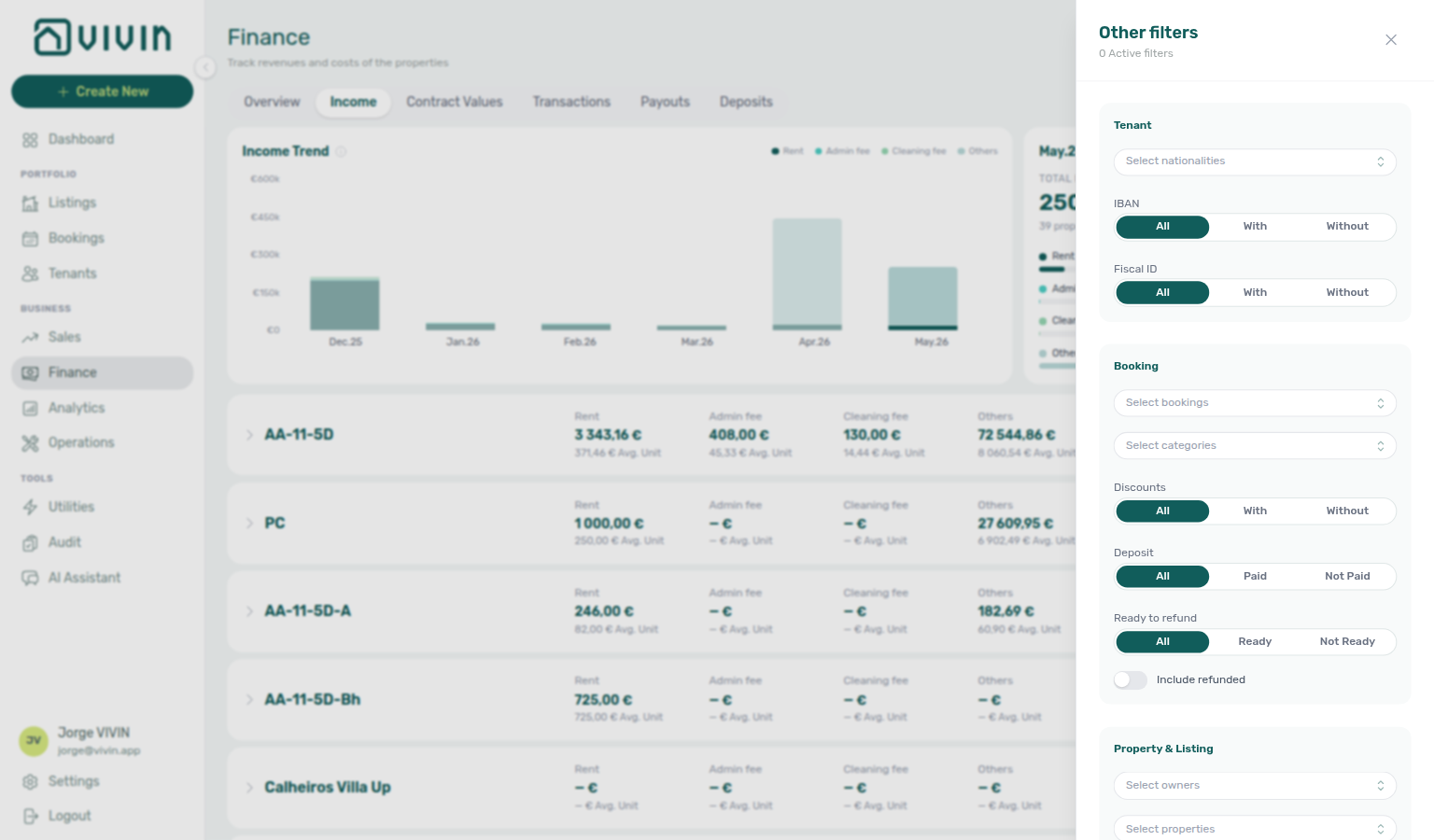The image size is (1434, 840).
Task: Open Utilities in the sidebar
Action: point(103,507)
